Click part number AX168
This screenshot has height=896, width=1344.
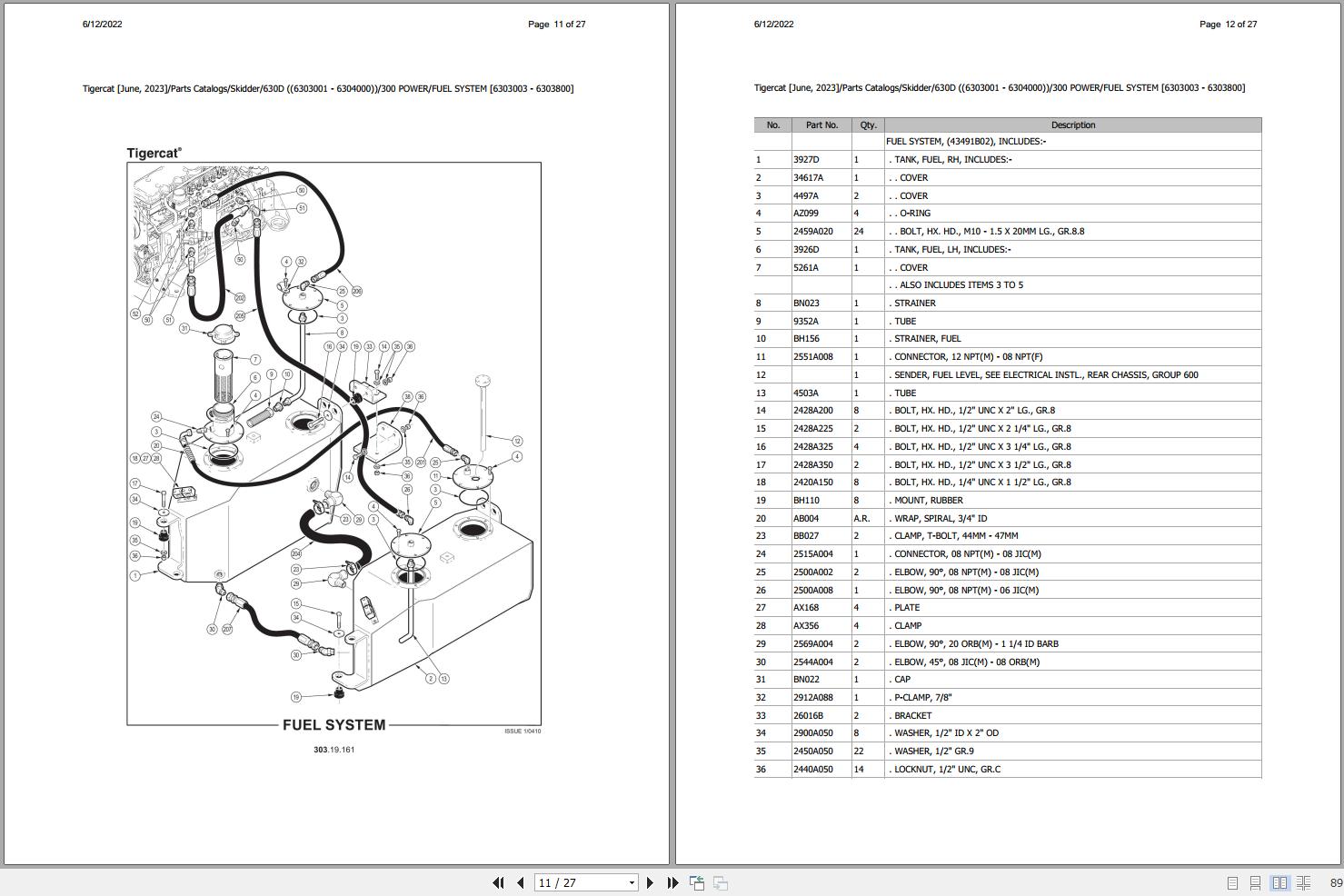coord(806,608)
